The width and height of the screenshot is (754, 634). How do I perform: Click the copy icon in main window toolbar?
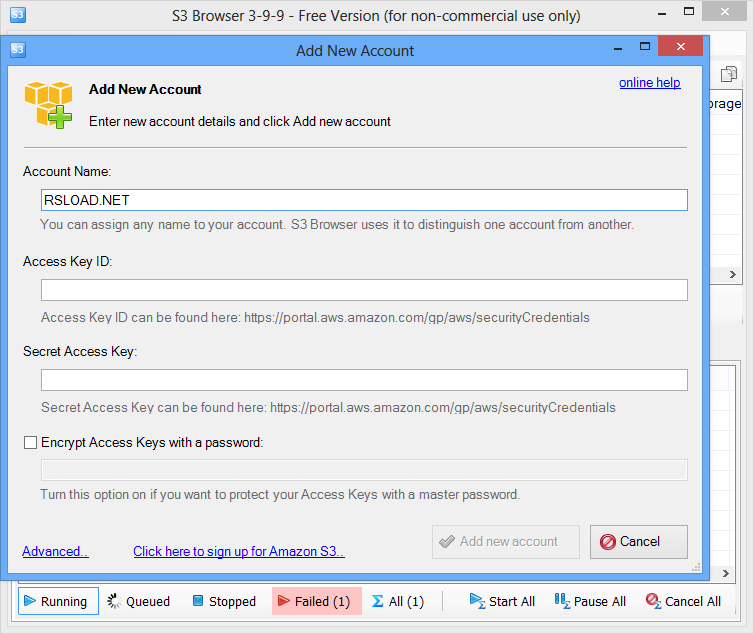[x=729, y=74]
